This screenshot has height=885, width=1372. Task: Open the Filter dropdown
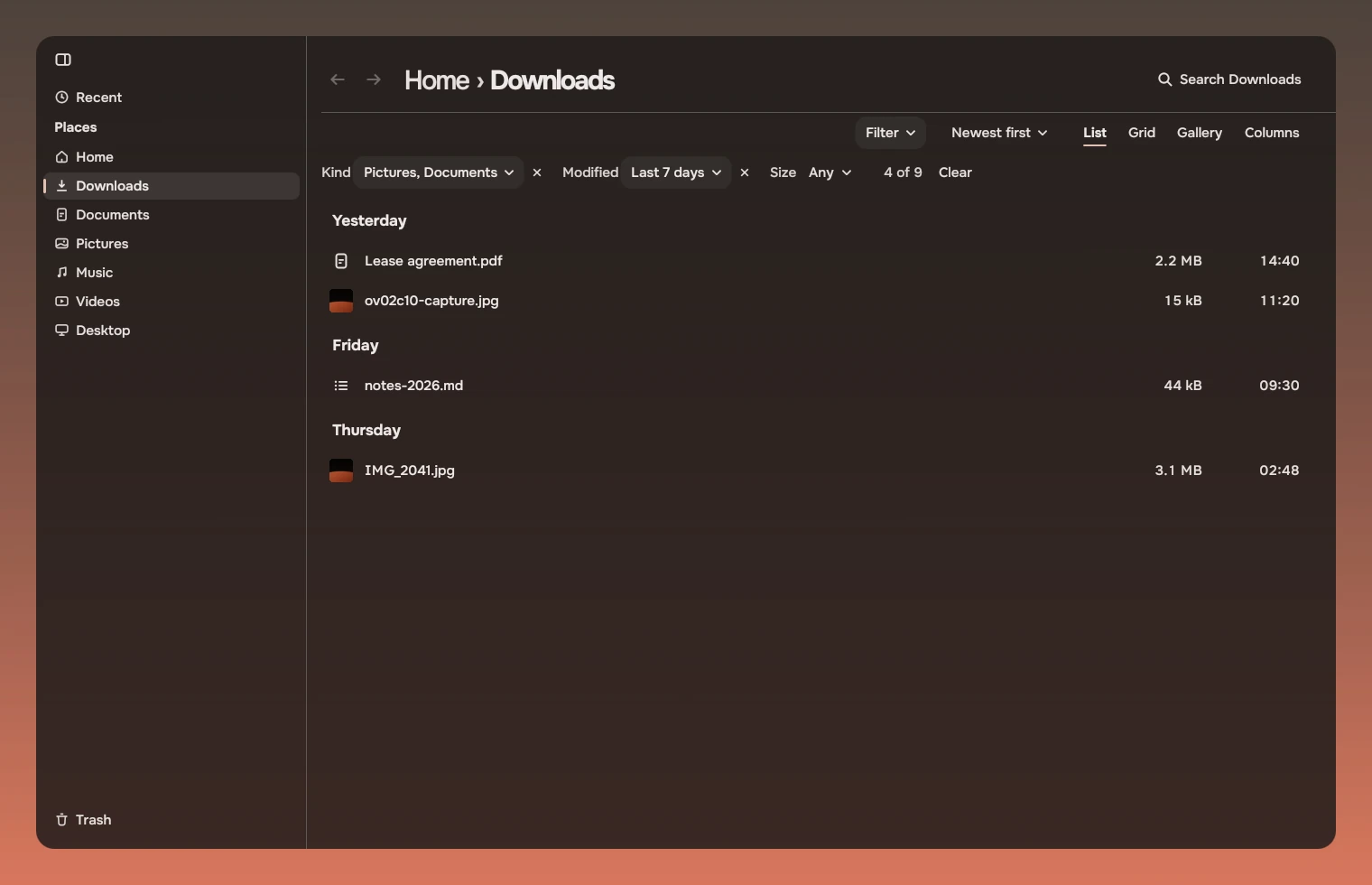(891, 133)
